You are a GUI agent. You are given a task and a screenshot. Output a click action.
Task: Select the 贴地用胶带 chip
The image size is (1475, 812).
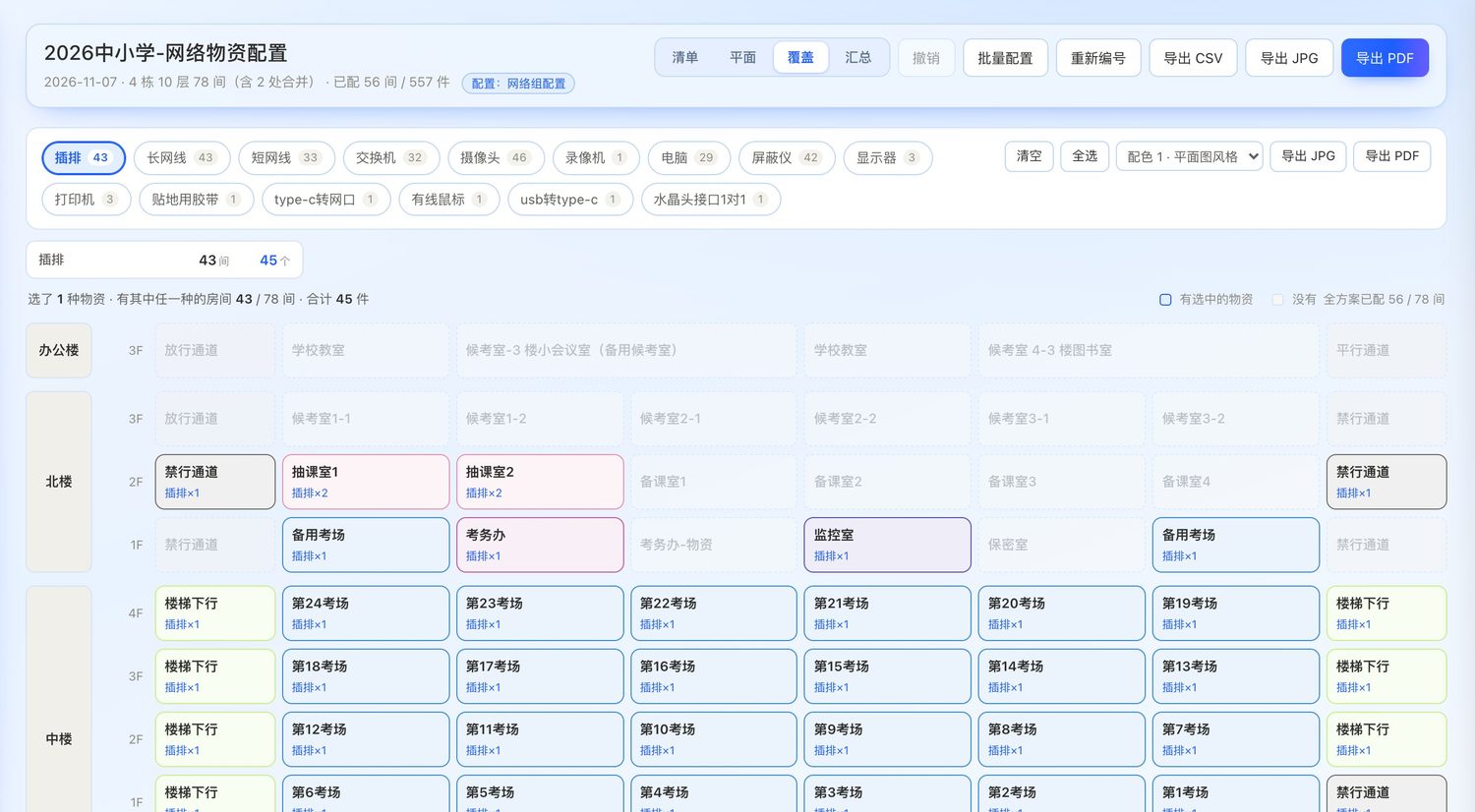pyautogui.click(x=196, y=199)
